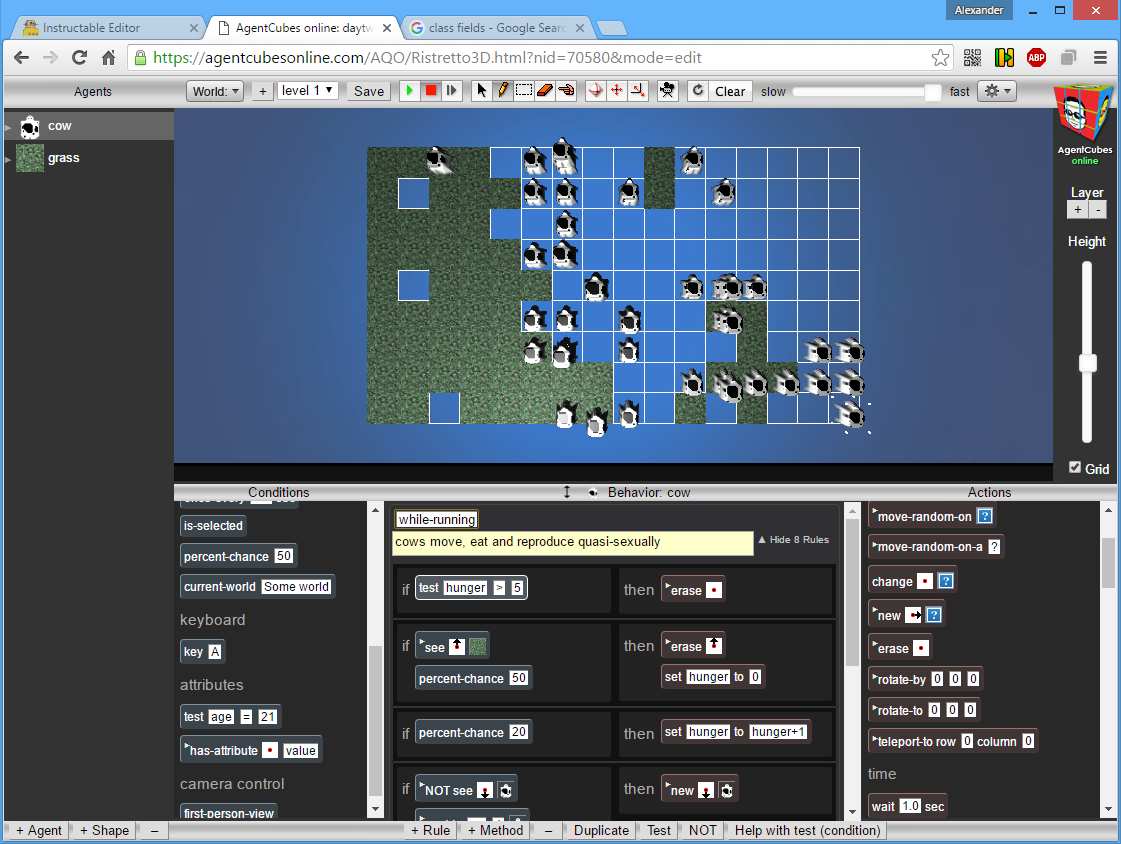Add a new level with the plus button
The width and height of the screenshot is (1121, 844).
(x=262, y=91)
